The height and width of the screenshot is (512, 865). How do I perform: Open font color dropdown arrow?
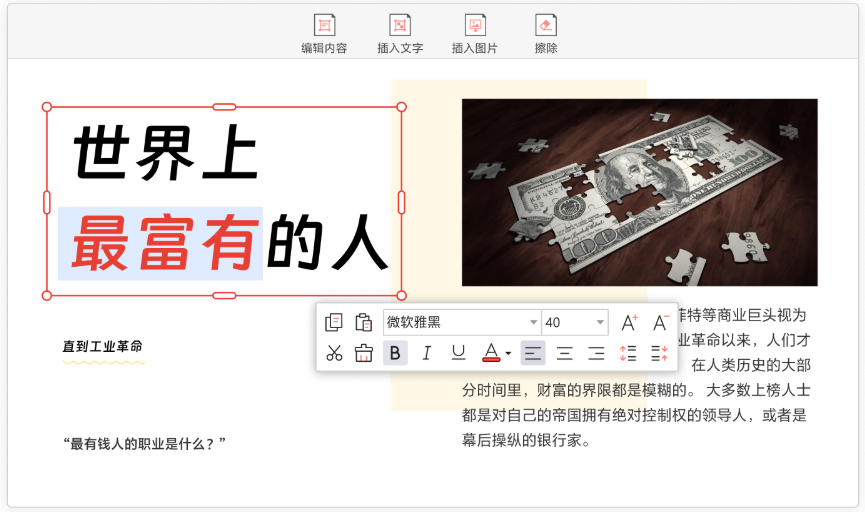point(508,354)
